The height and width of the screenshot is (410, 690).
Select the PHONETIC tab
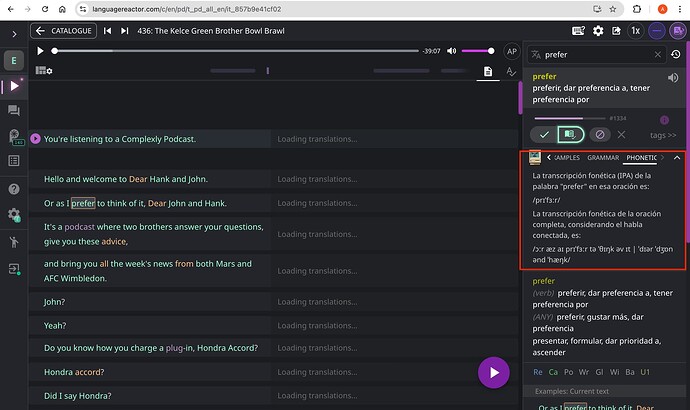point(643,158)
